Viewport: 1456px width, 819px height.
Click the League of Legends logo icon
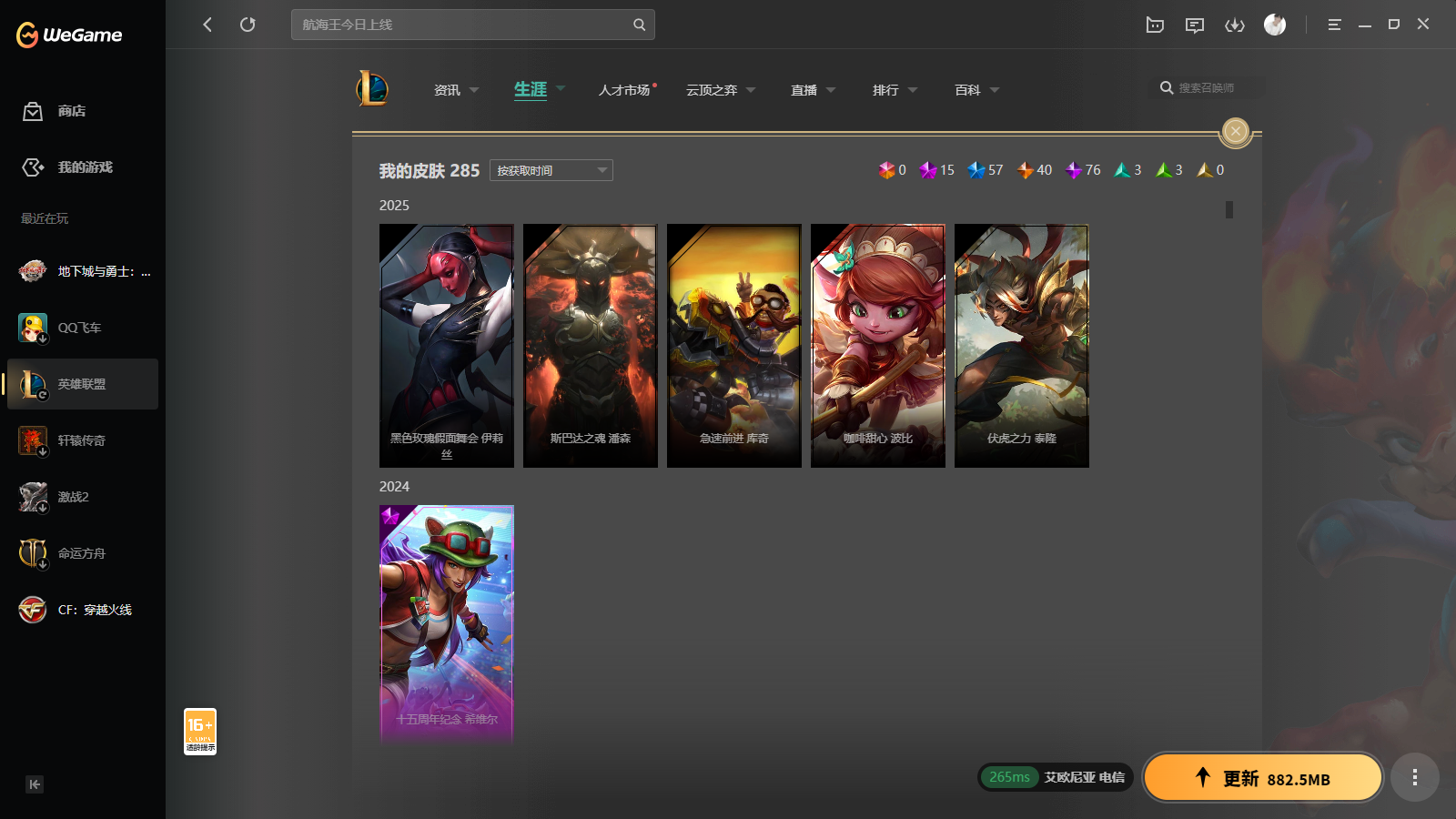(x=372, y=89)
